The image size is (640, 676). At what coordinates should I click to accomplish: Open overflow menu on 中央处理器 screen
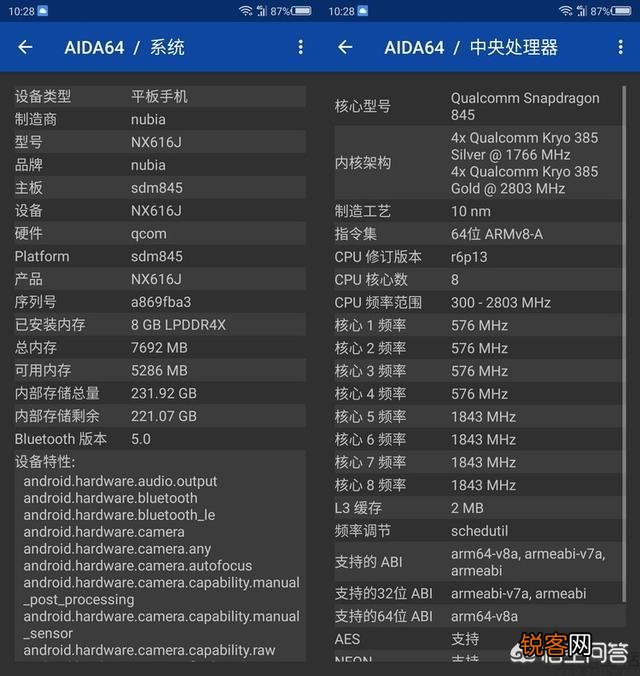pos(620,47)
